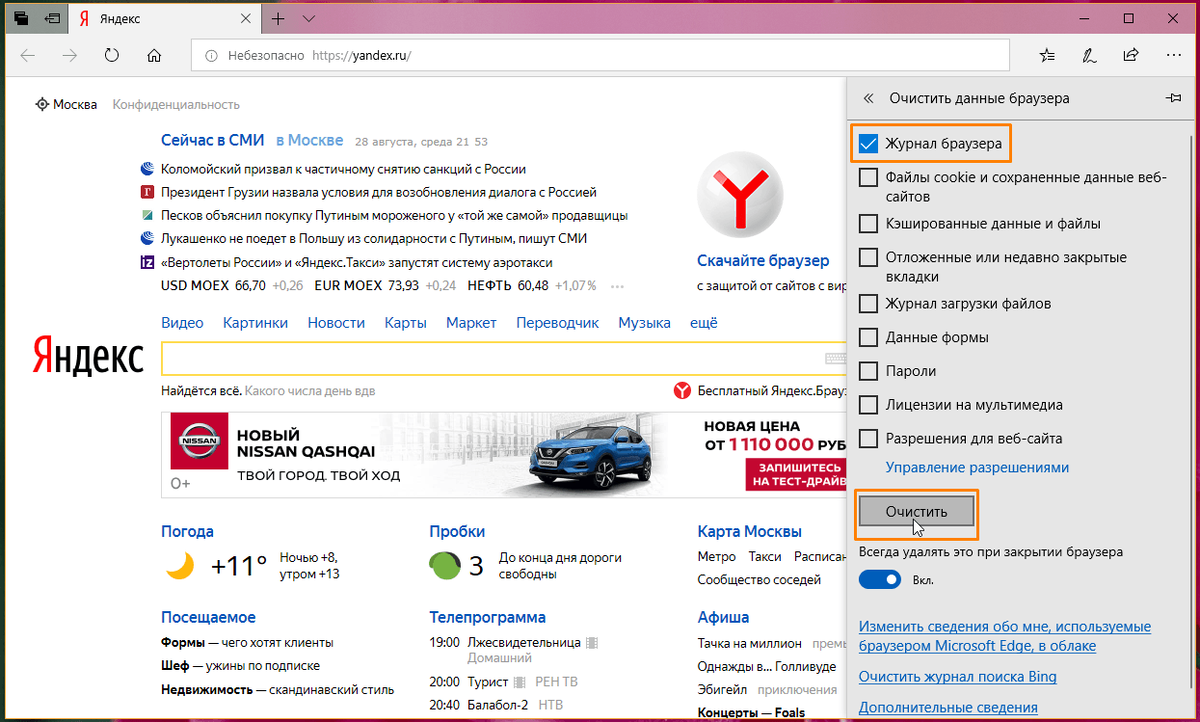Open в Москве news link
The image size is (1200, 722).
pyautogui.click(x=310, y=140)
